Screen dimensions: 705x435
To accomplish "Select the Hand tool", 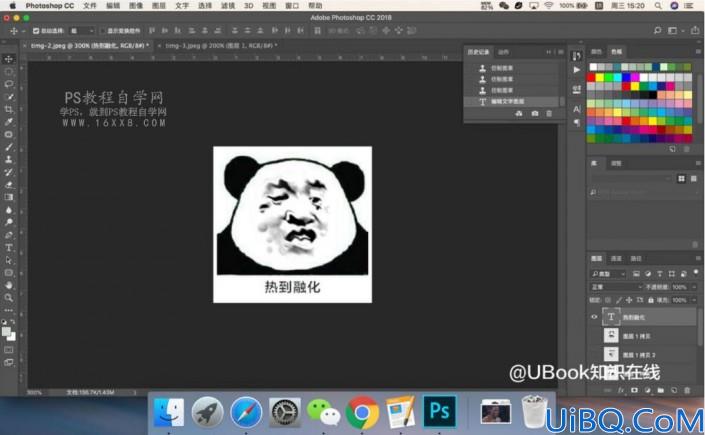I will click(9, 285).
